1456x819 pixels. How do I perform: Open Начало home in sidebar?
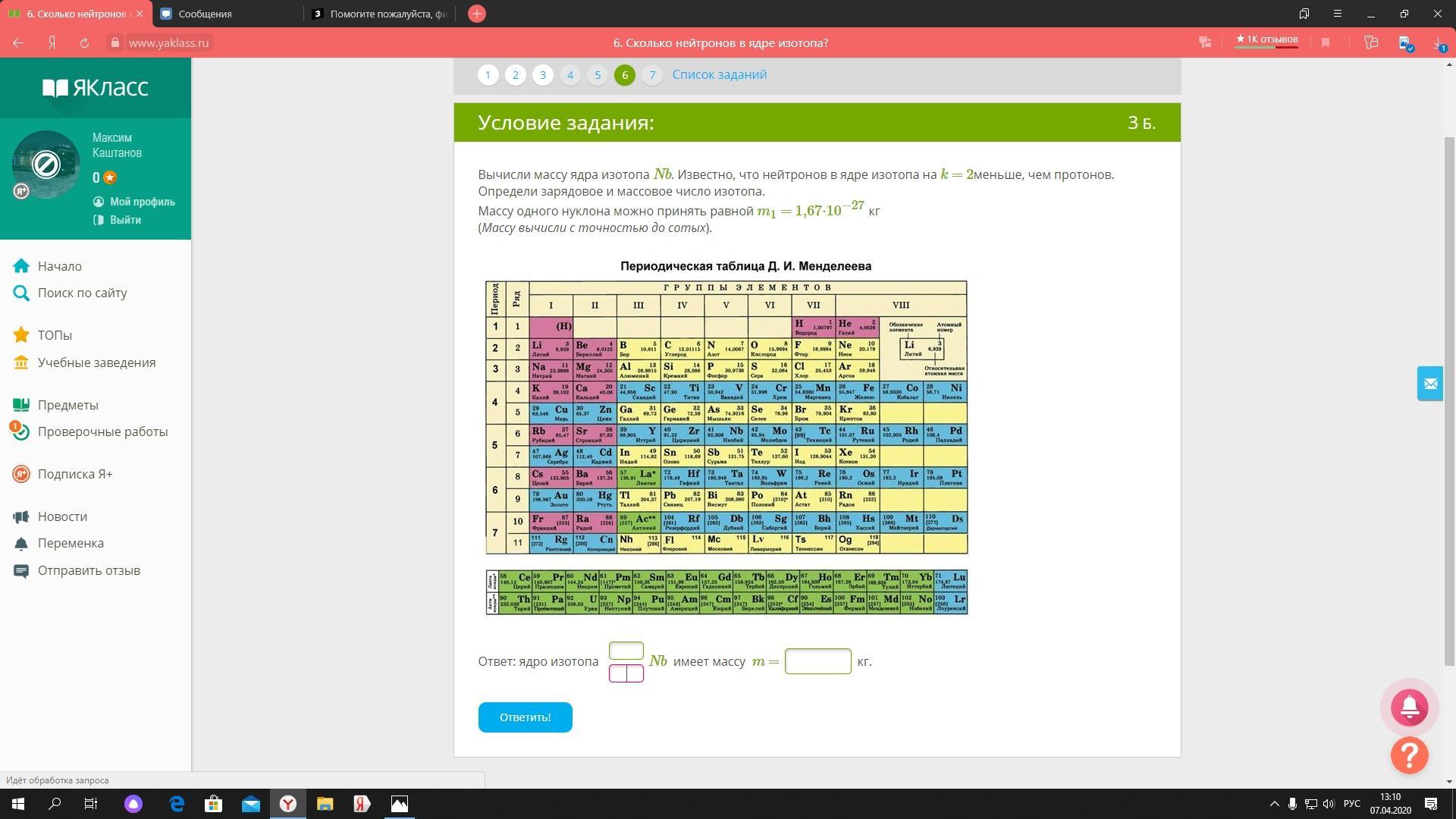[x=59, y=266]
